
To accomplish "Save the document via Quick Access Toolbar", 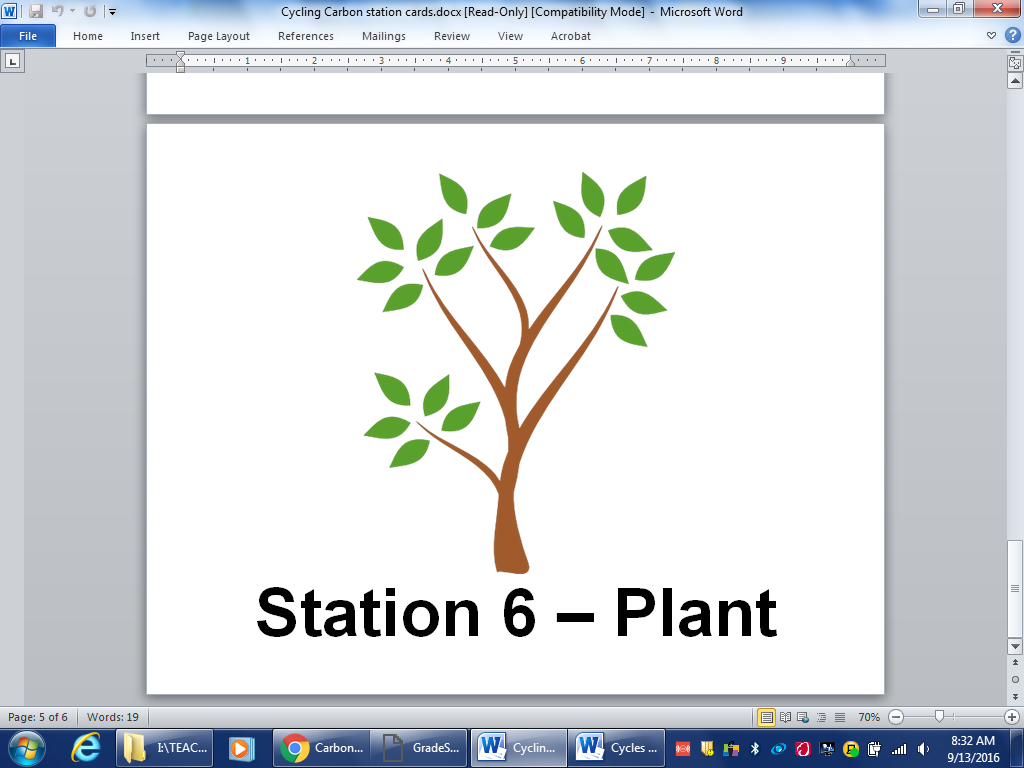I will coord(37,11).
